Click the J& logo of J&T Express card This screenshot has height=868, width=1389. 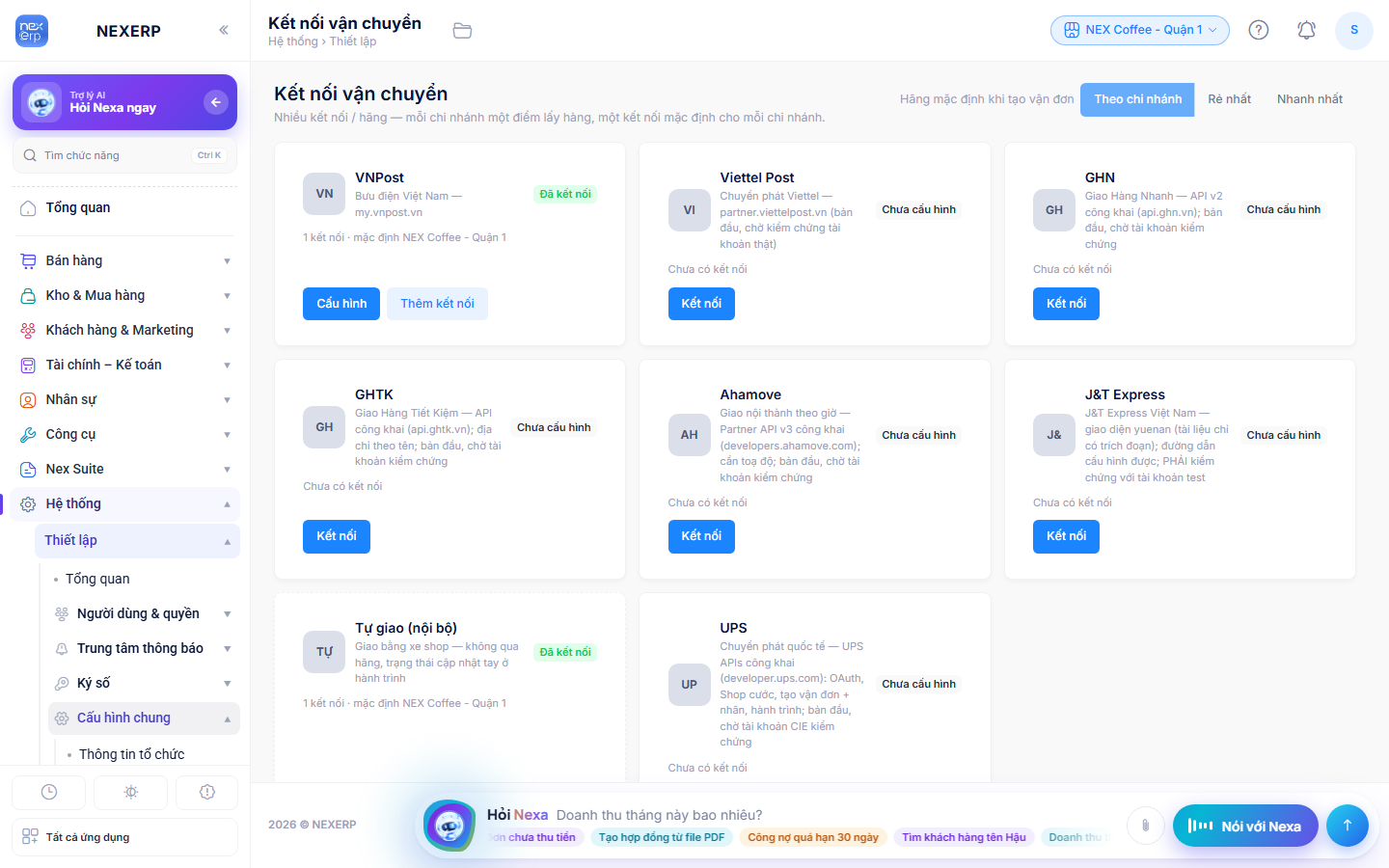click(1054, 435)
